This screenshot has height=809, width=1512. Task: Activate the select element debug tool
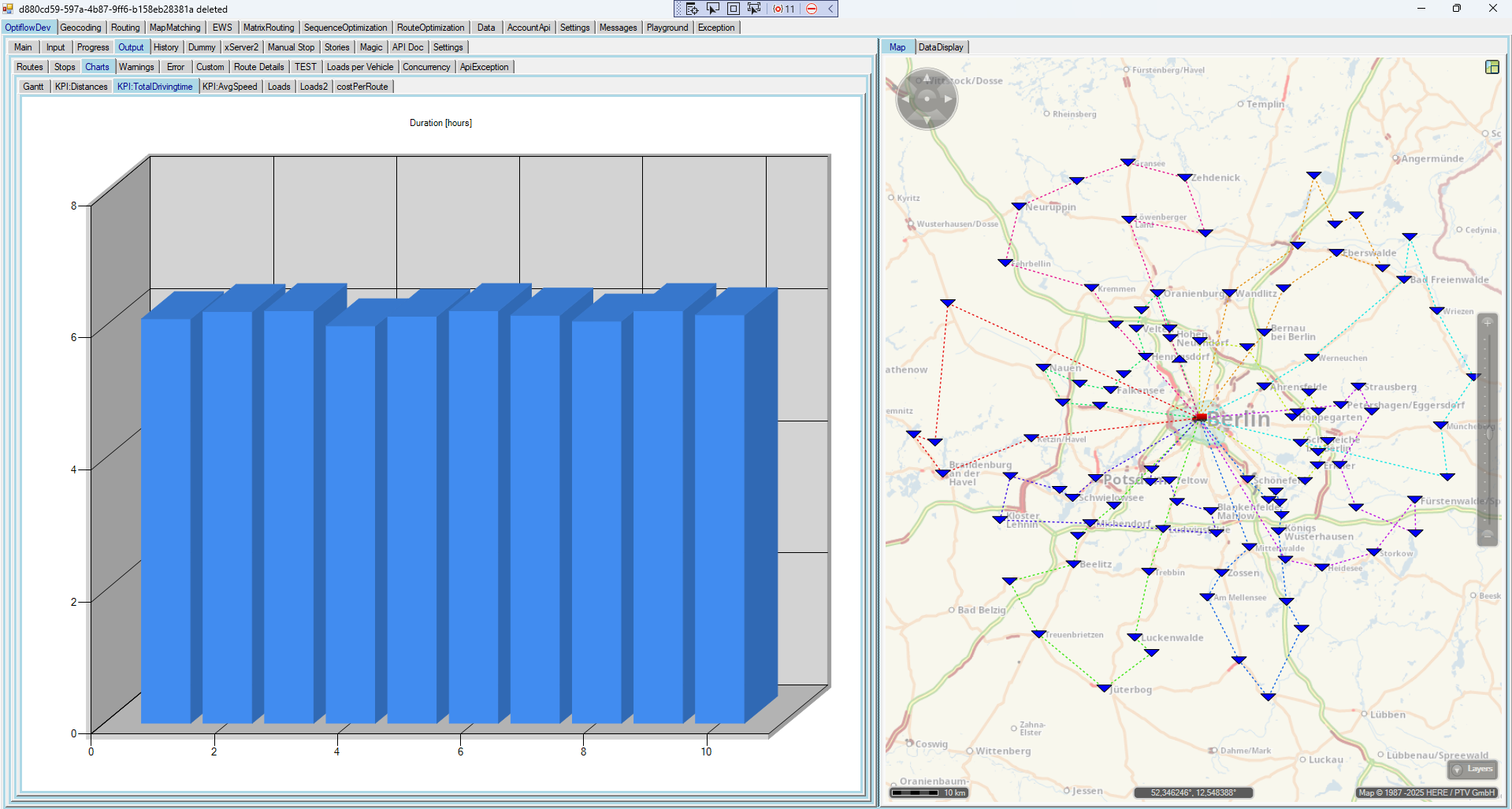point(713,9)
